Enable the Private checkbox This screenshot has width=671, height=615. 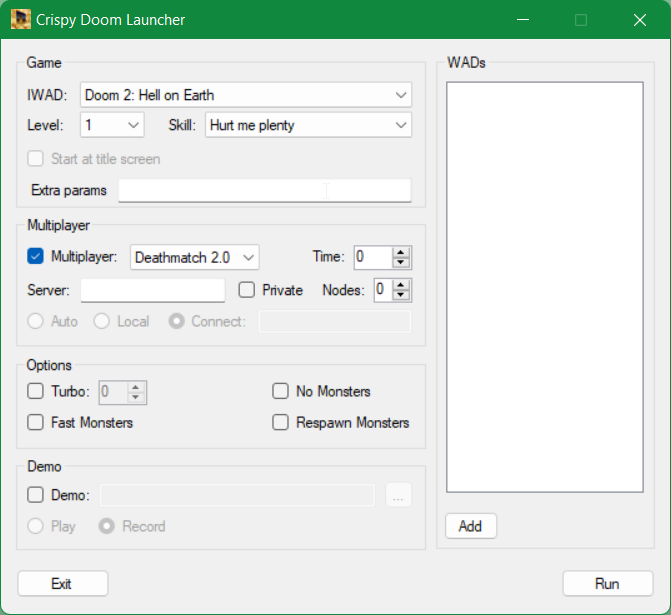(246, 290)
